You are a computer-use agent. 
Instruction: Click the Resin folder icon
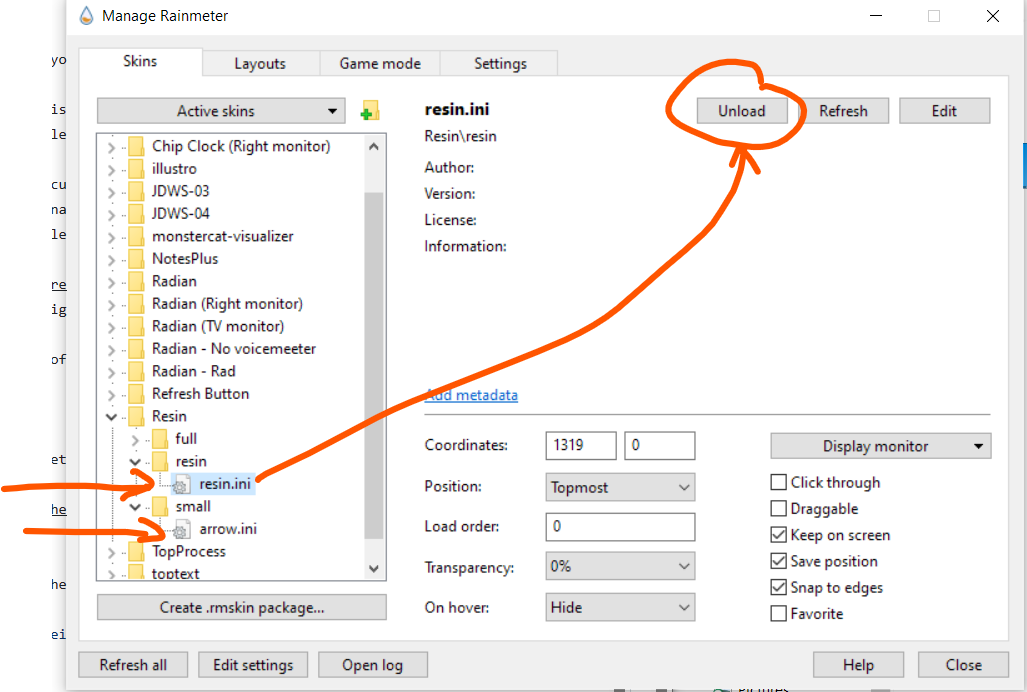tap(136, 416)
